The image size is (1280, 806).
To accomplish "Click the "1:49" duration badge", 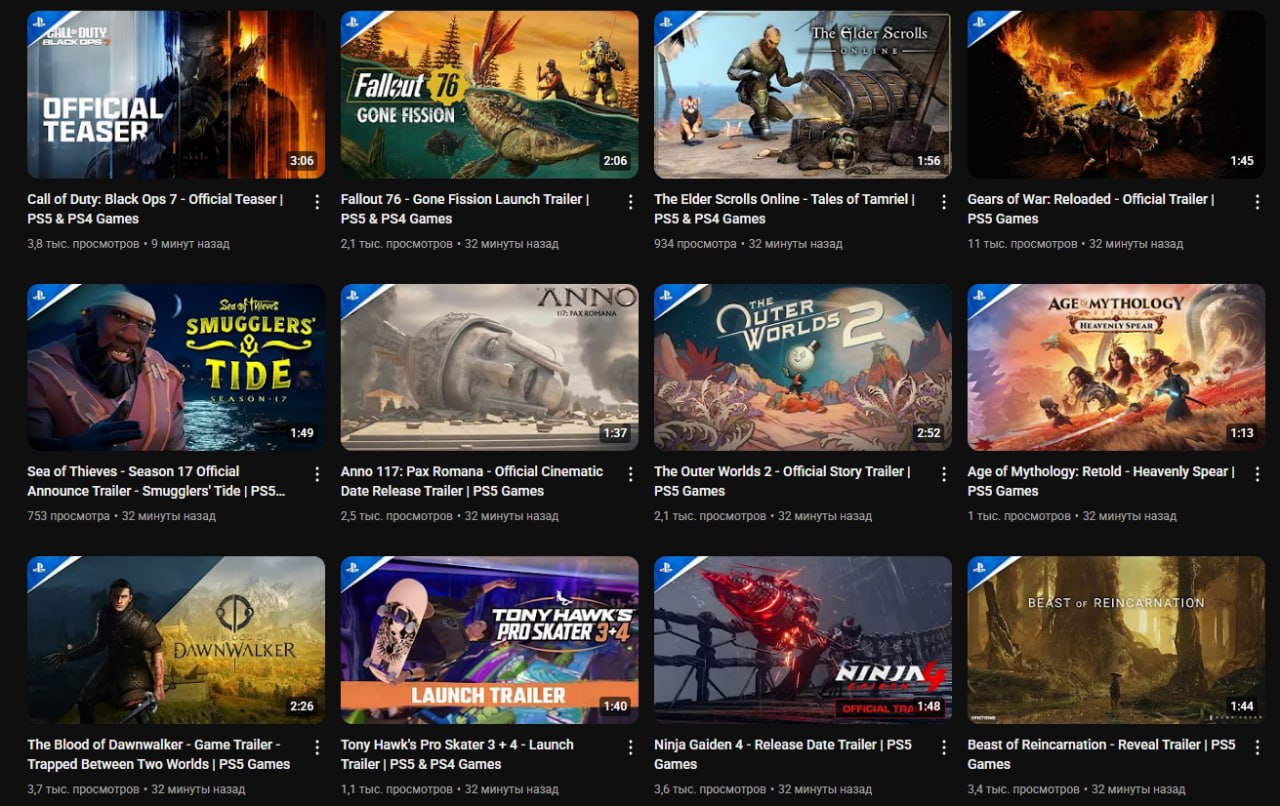I will tap(301, 433).
